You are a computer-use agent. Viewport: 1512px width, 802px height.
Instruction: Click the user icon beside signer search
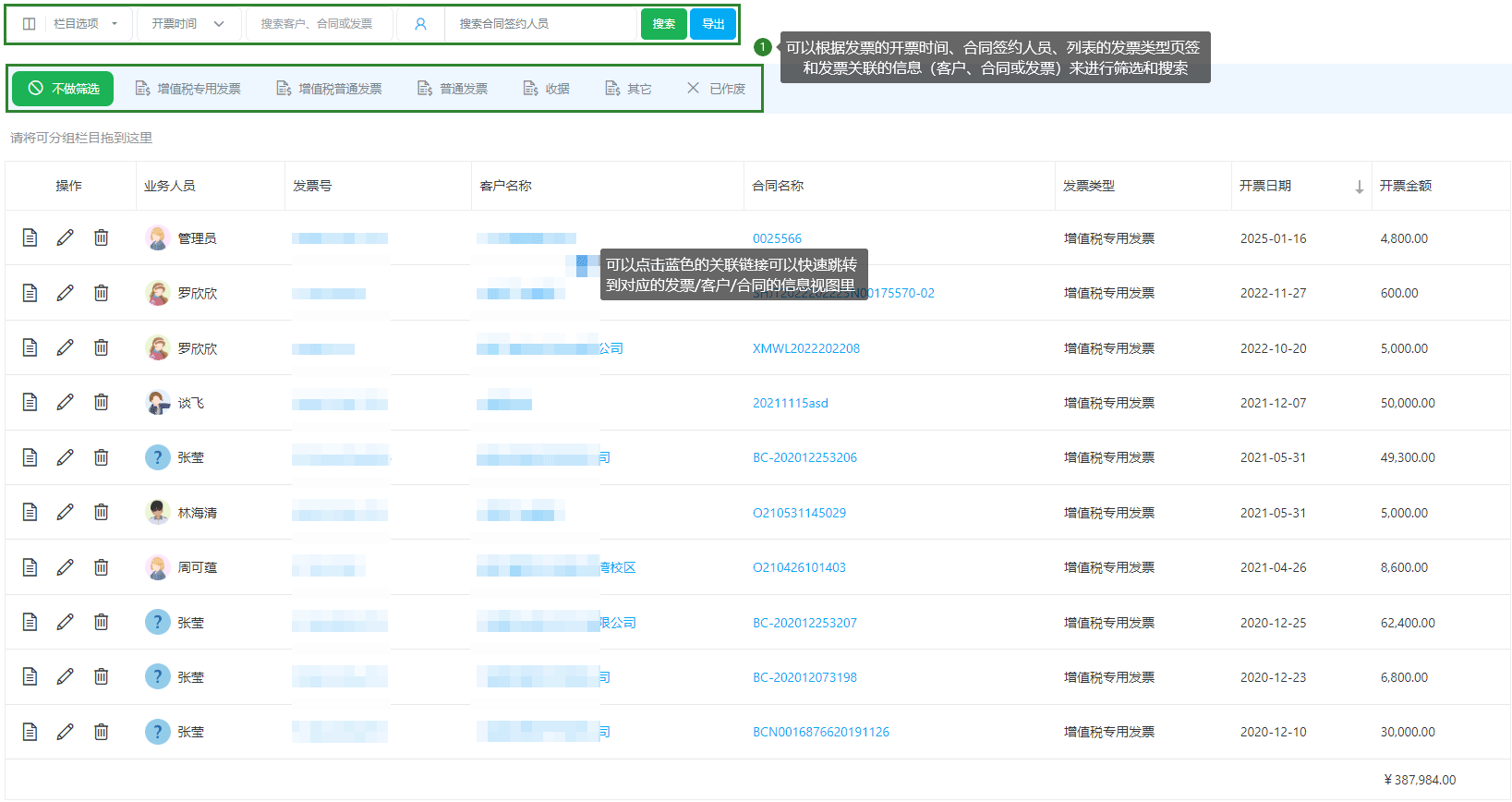pos(420,24)
